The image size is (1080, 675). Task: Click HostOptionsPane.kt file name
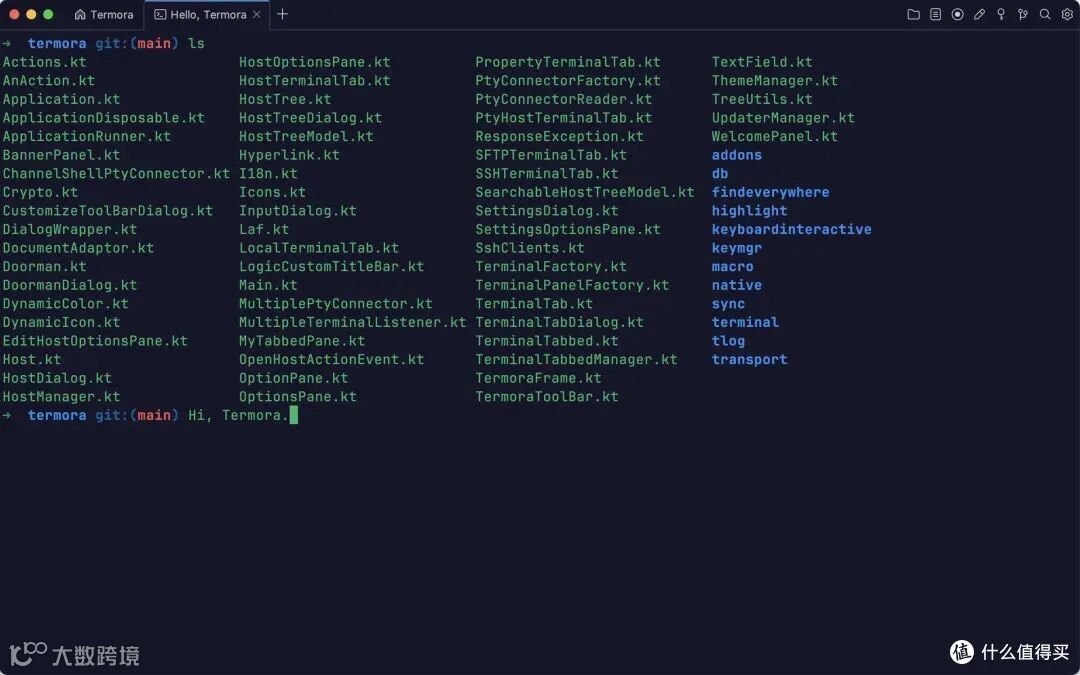315,62
